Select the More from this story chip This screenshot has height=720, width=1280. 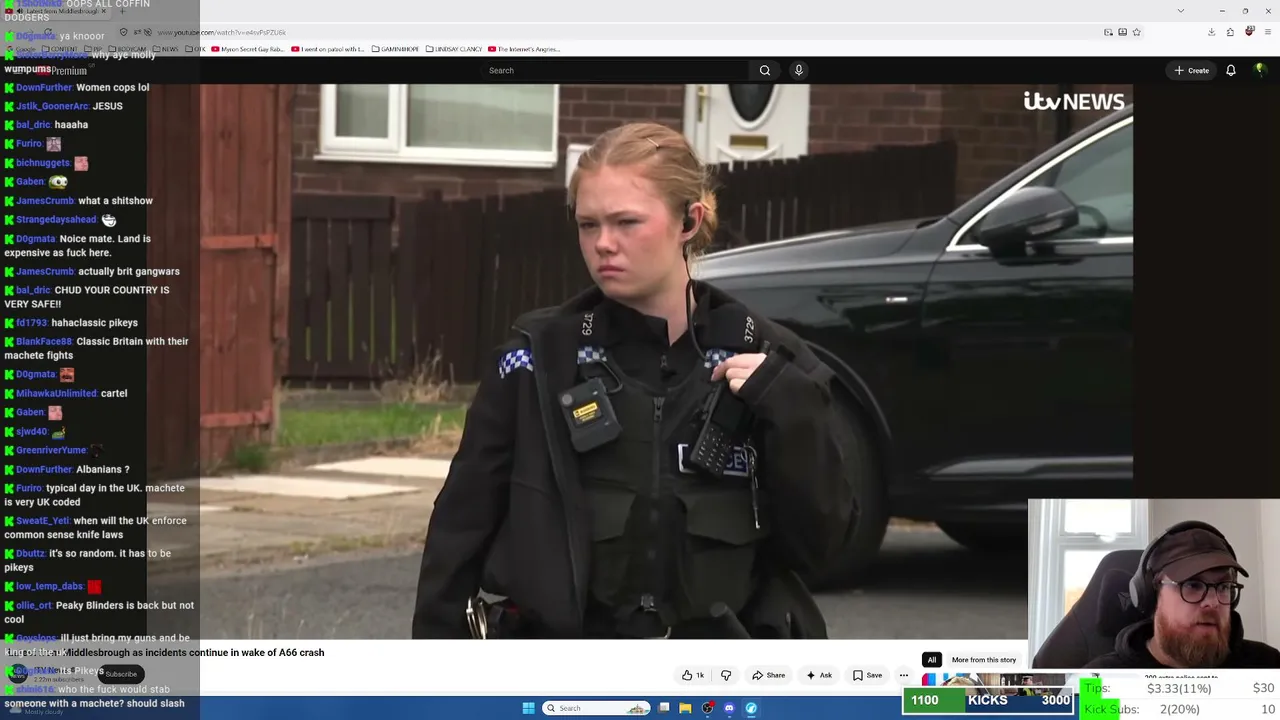[x=984, y=660]
